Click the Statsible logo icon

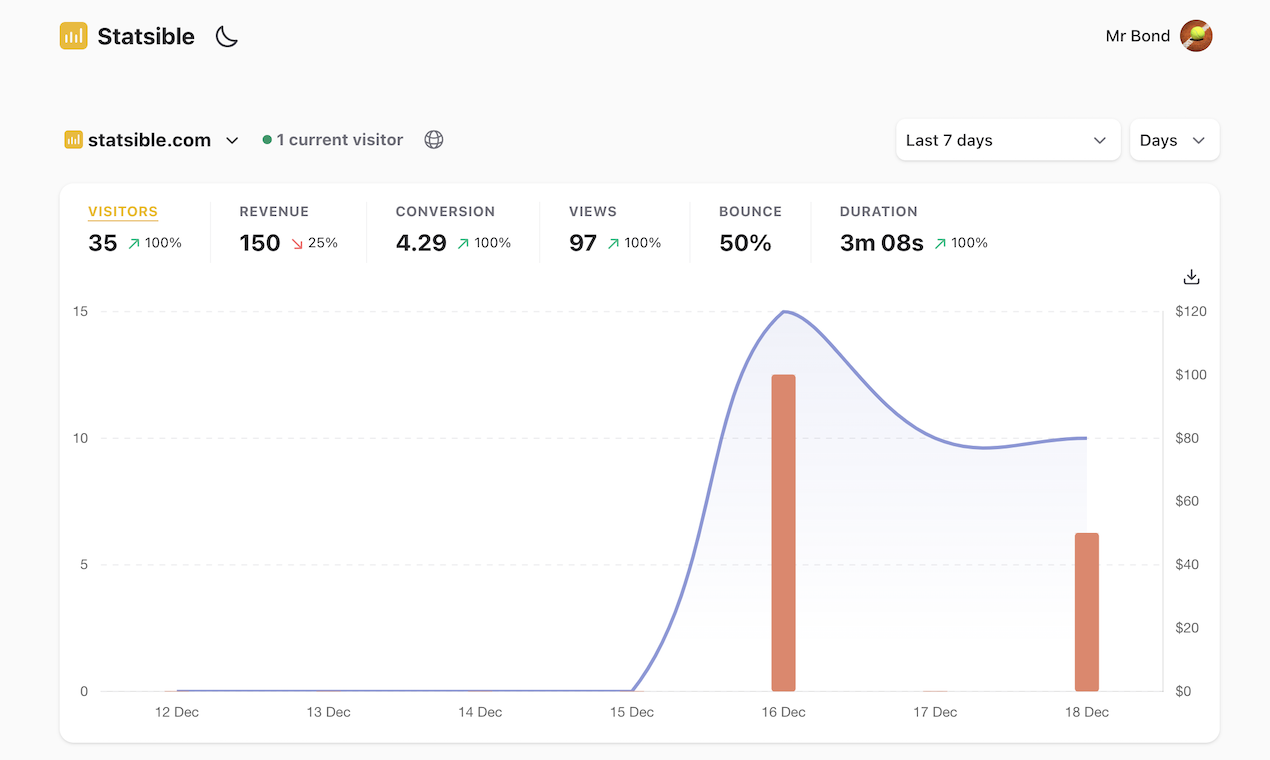[x=73, y=36]
